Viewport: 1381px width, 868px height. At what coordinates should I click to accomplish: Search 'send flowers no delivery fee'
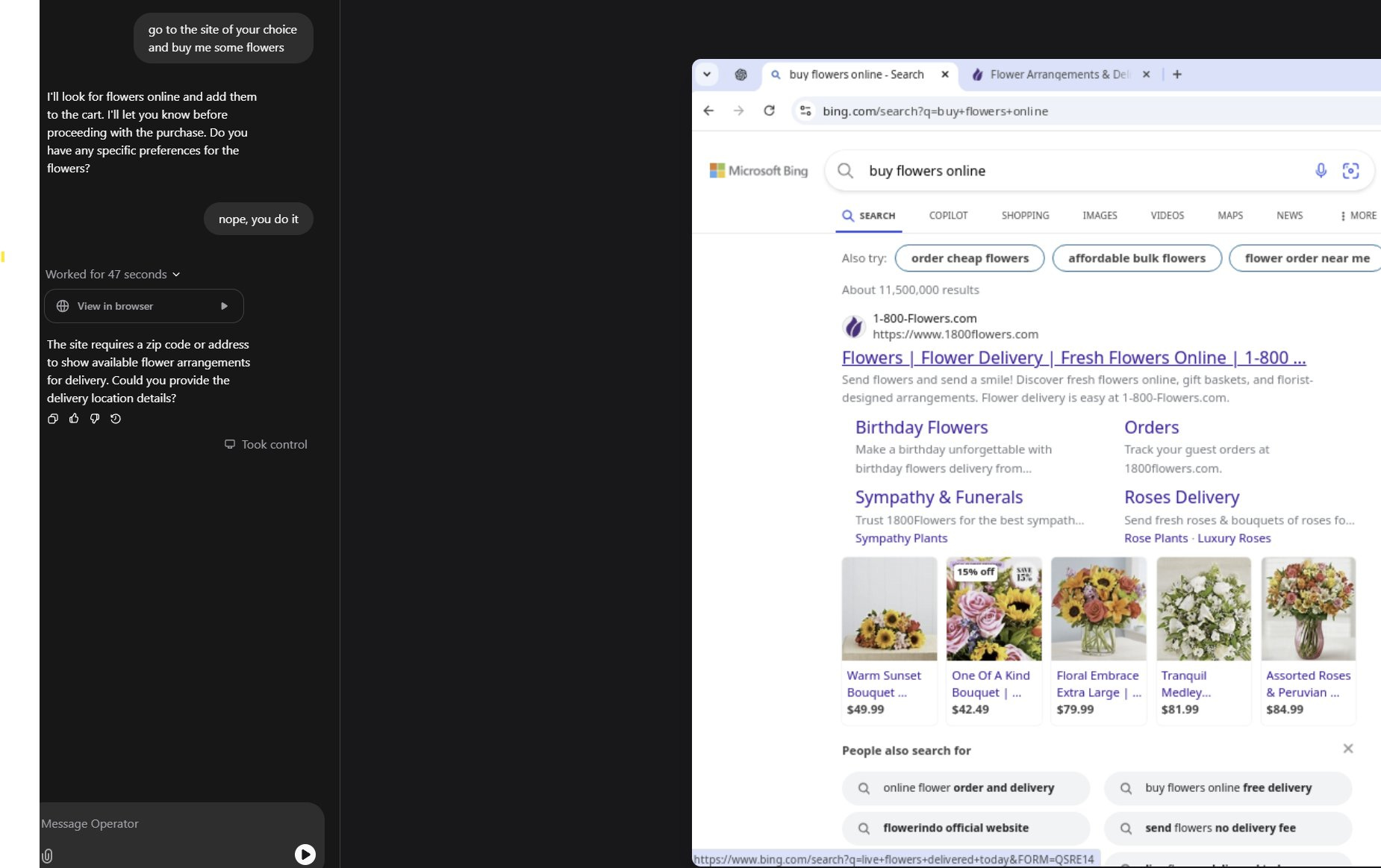pos(1228,828)
